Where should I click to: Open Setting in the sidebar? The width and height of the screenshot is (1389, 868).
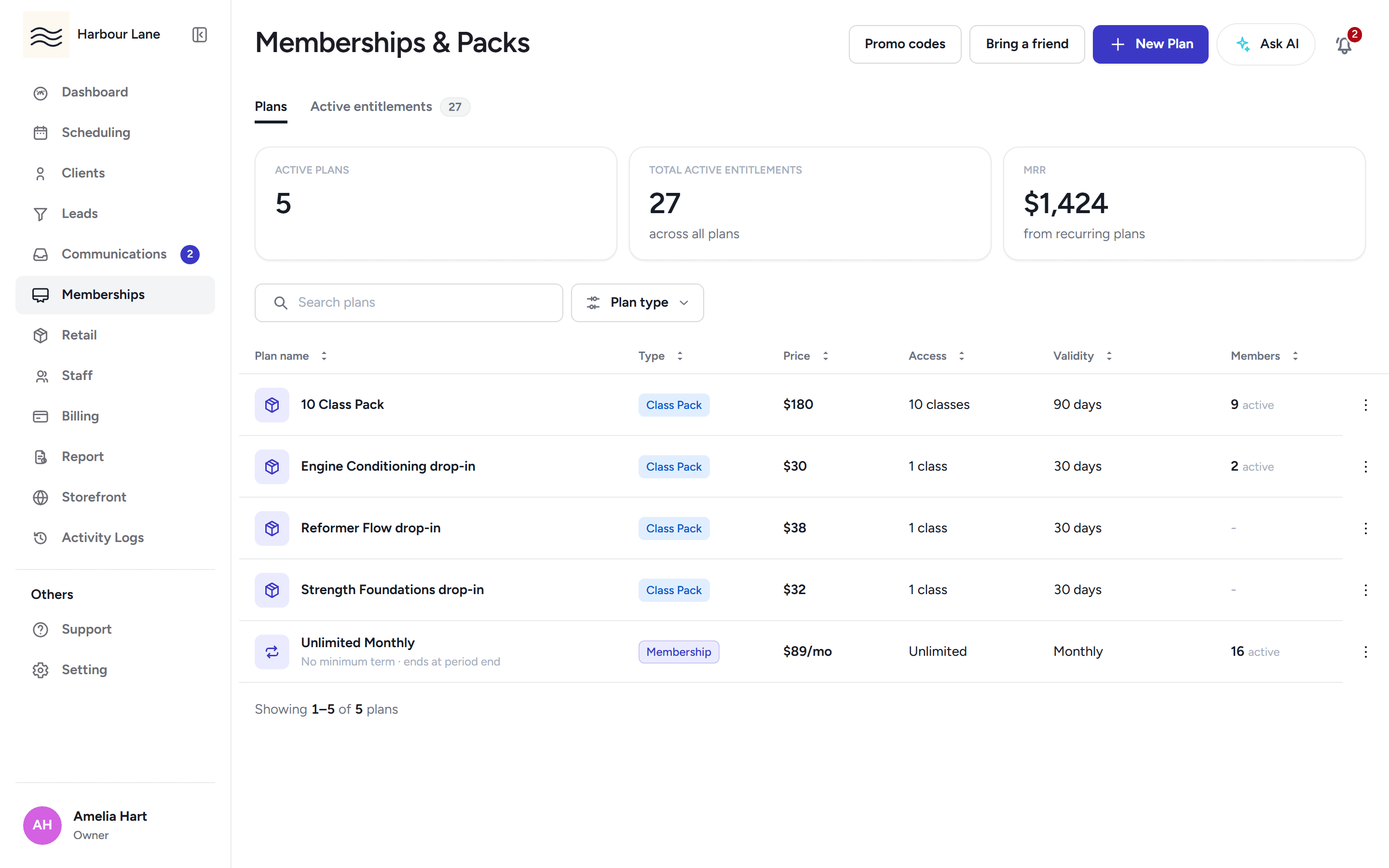115,670
